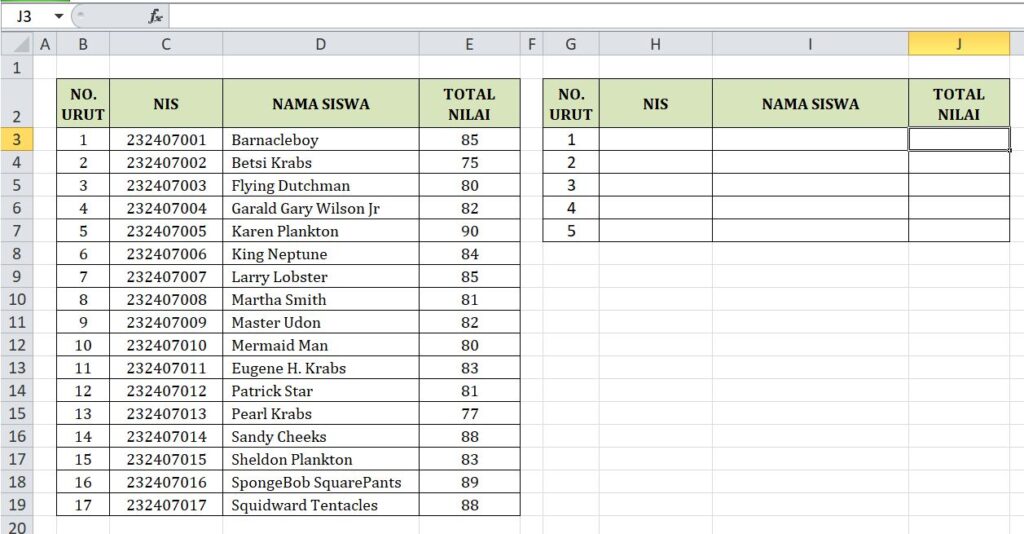Select cell containing Martha Smith

(321, 299)
